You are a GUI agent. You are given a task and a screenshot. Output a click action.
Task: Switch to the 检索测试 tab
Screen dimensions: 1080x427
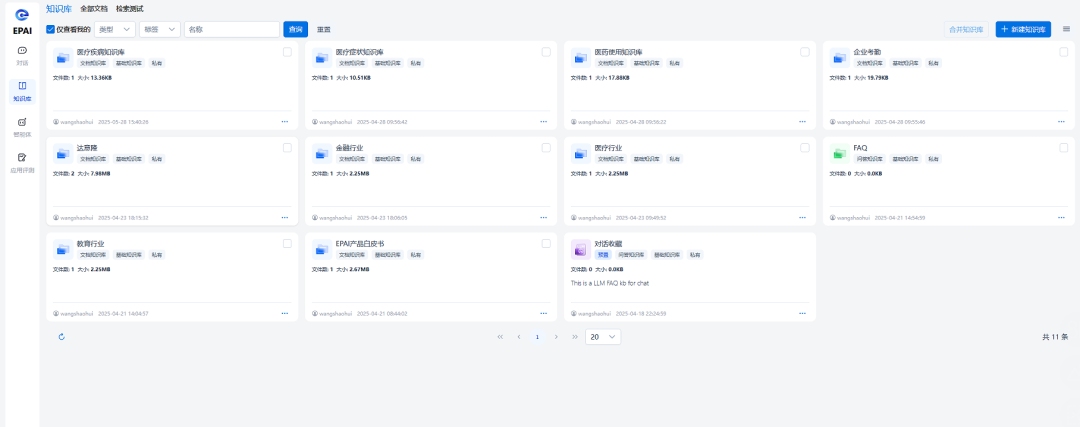129,9
